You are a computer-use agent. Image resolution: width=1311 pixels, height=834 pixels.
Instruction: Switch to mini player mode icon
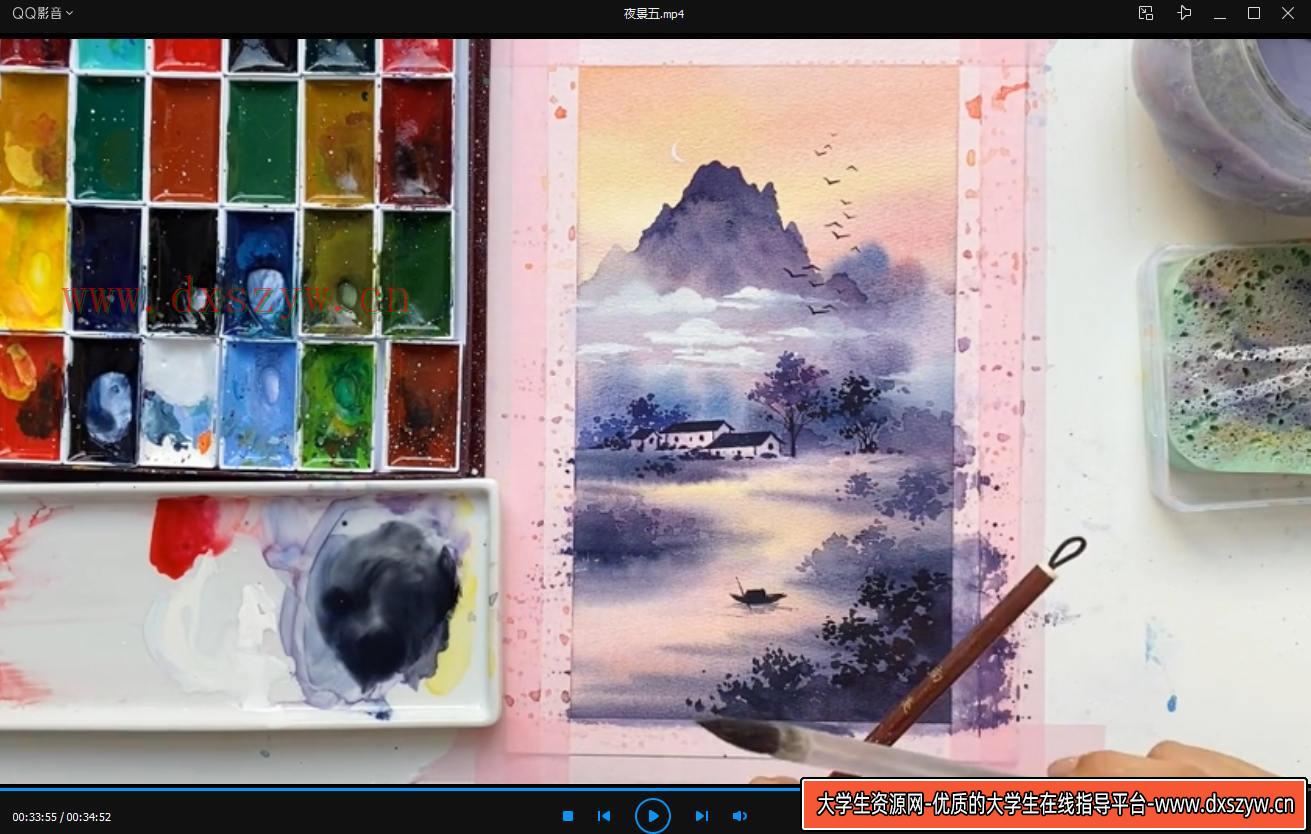(x=1146, y=13)
